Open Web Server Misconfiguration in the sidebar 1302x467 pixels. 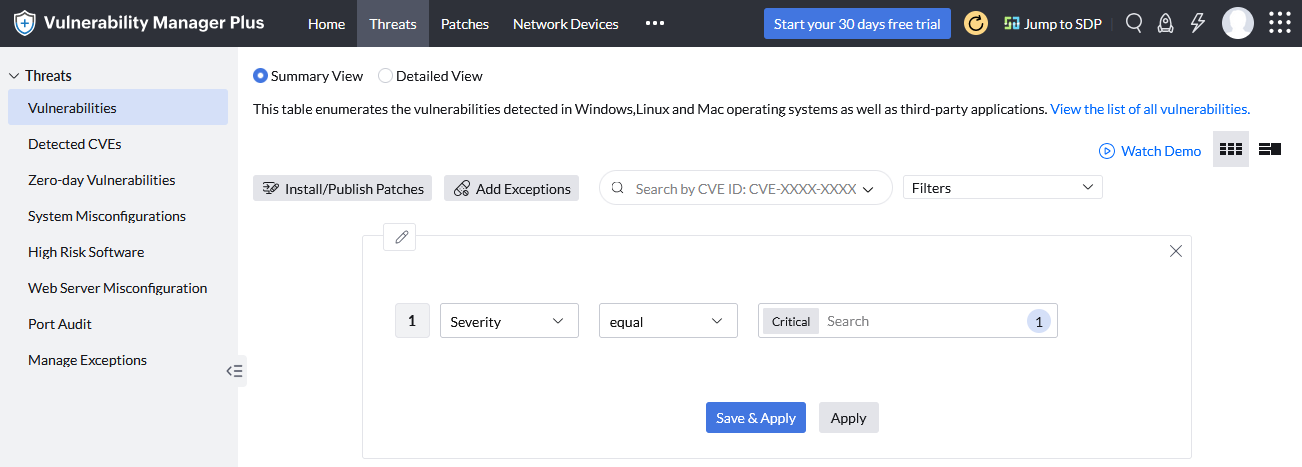118,287
